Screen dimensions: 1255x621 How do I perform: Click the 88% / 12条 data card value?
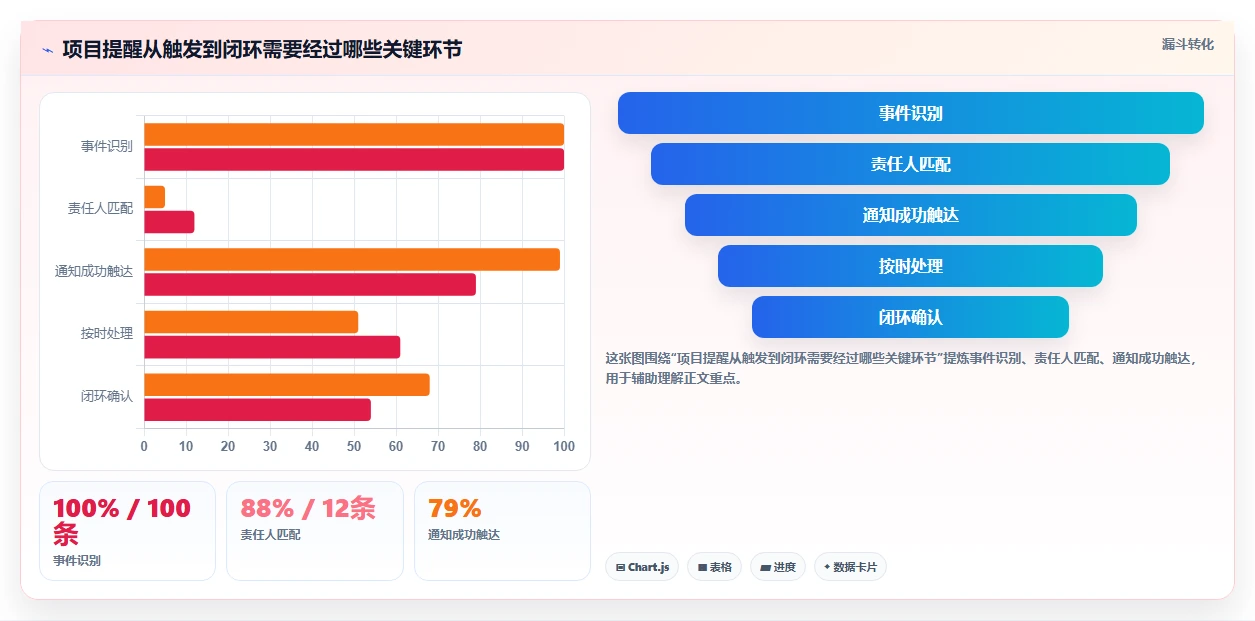coord(308,508)
